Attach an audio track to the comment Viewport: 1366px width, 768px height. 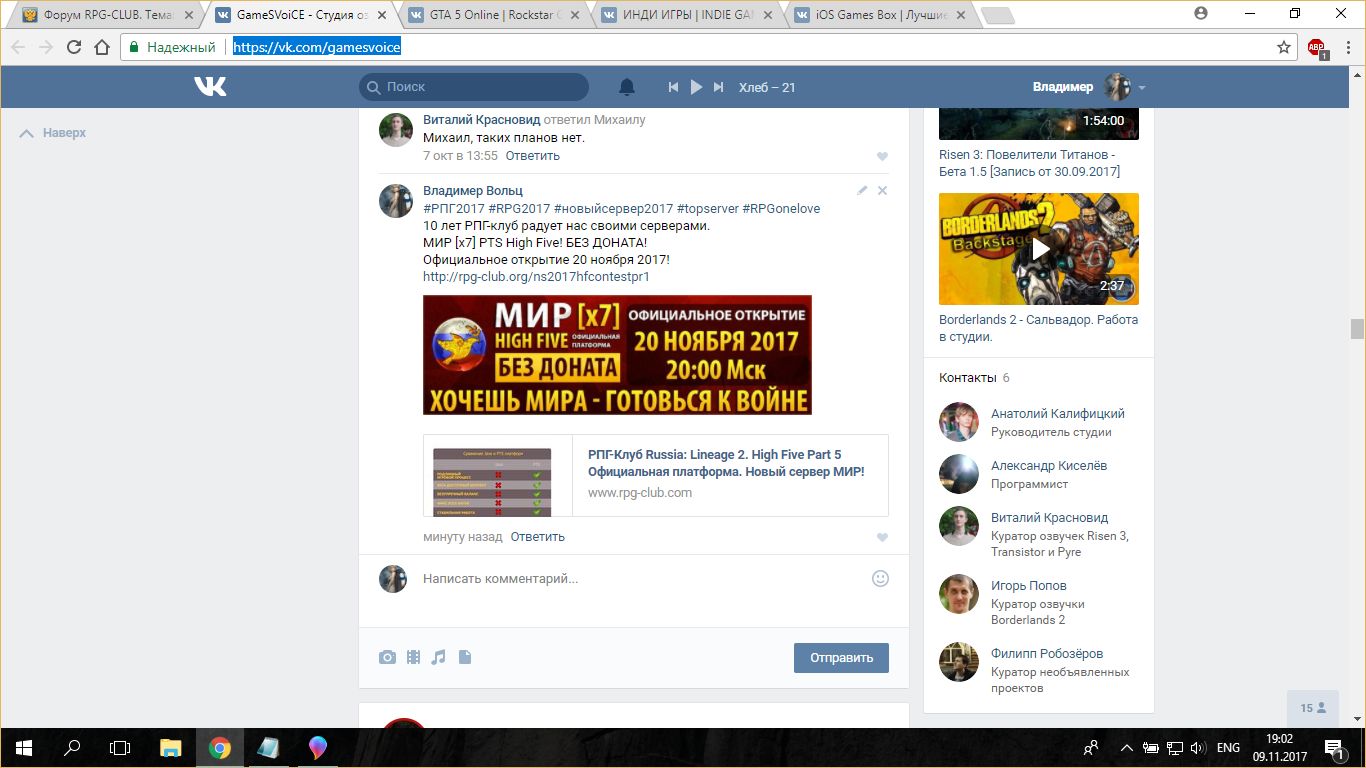click(438, 657)
